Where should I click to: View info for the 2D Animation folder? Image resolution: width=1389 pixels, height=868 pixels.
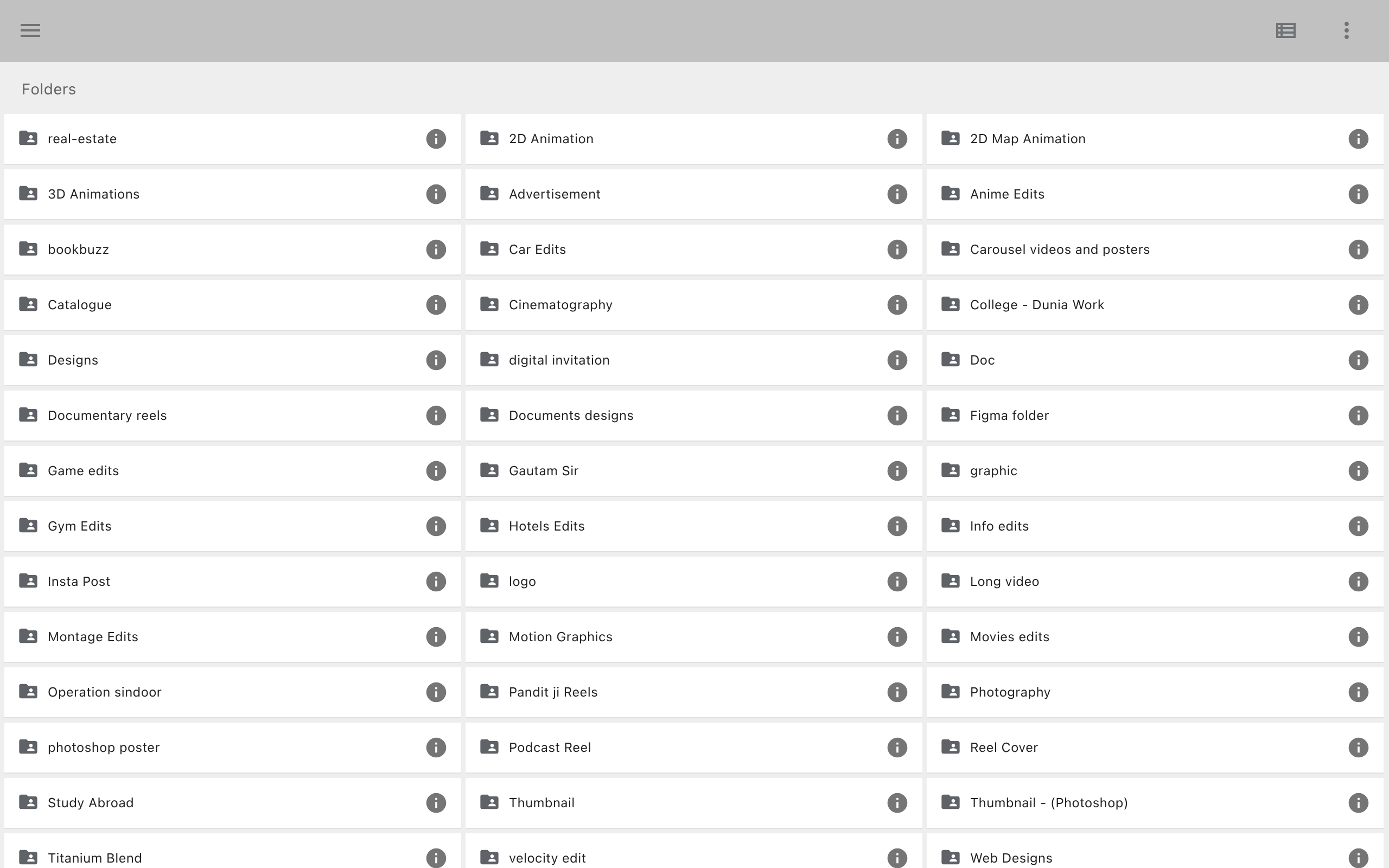point(897,138)
